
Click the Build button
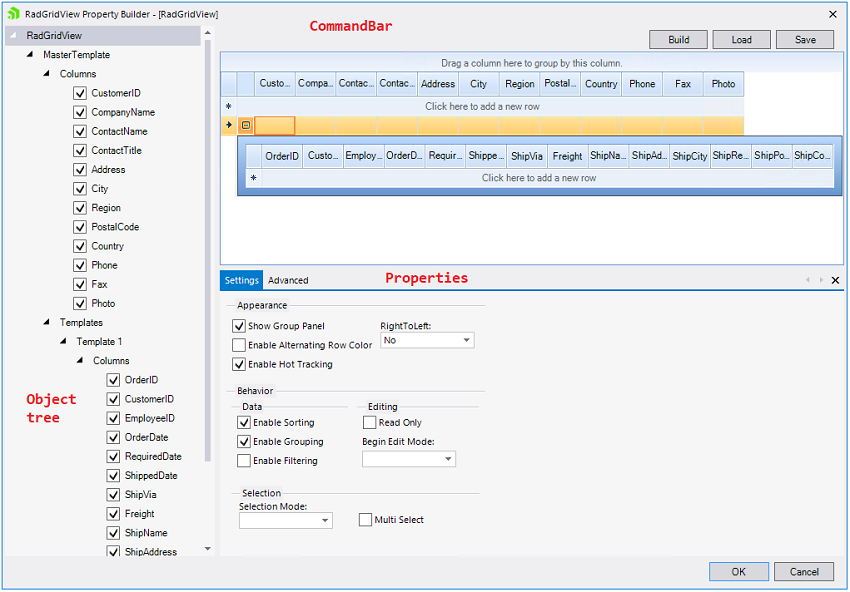click(x=678, y=39)
